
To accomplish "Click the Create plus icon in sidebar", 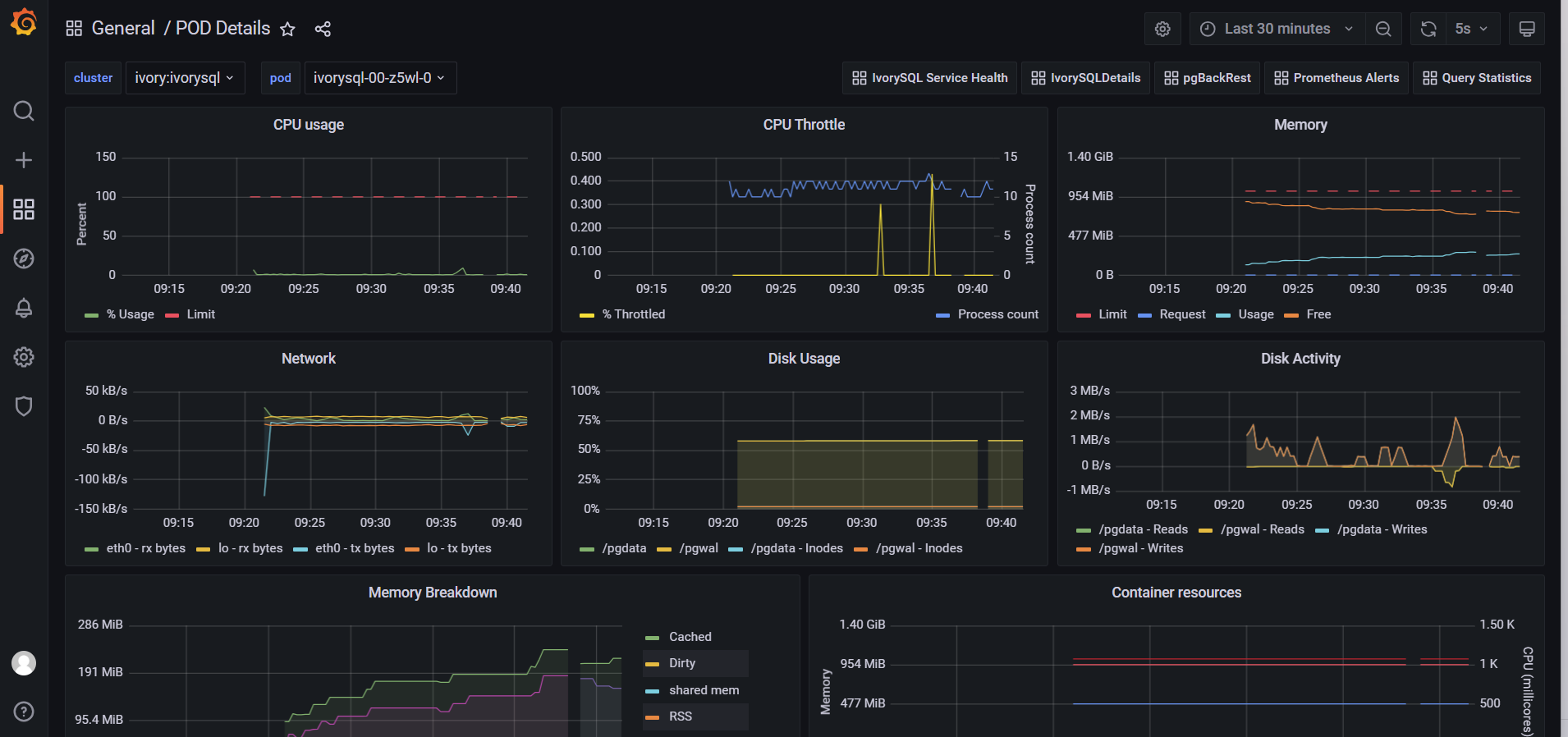I will coord(24,160).
